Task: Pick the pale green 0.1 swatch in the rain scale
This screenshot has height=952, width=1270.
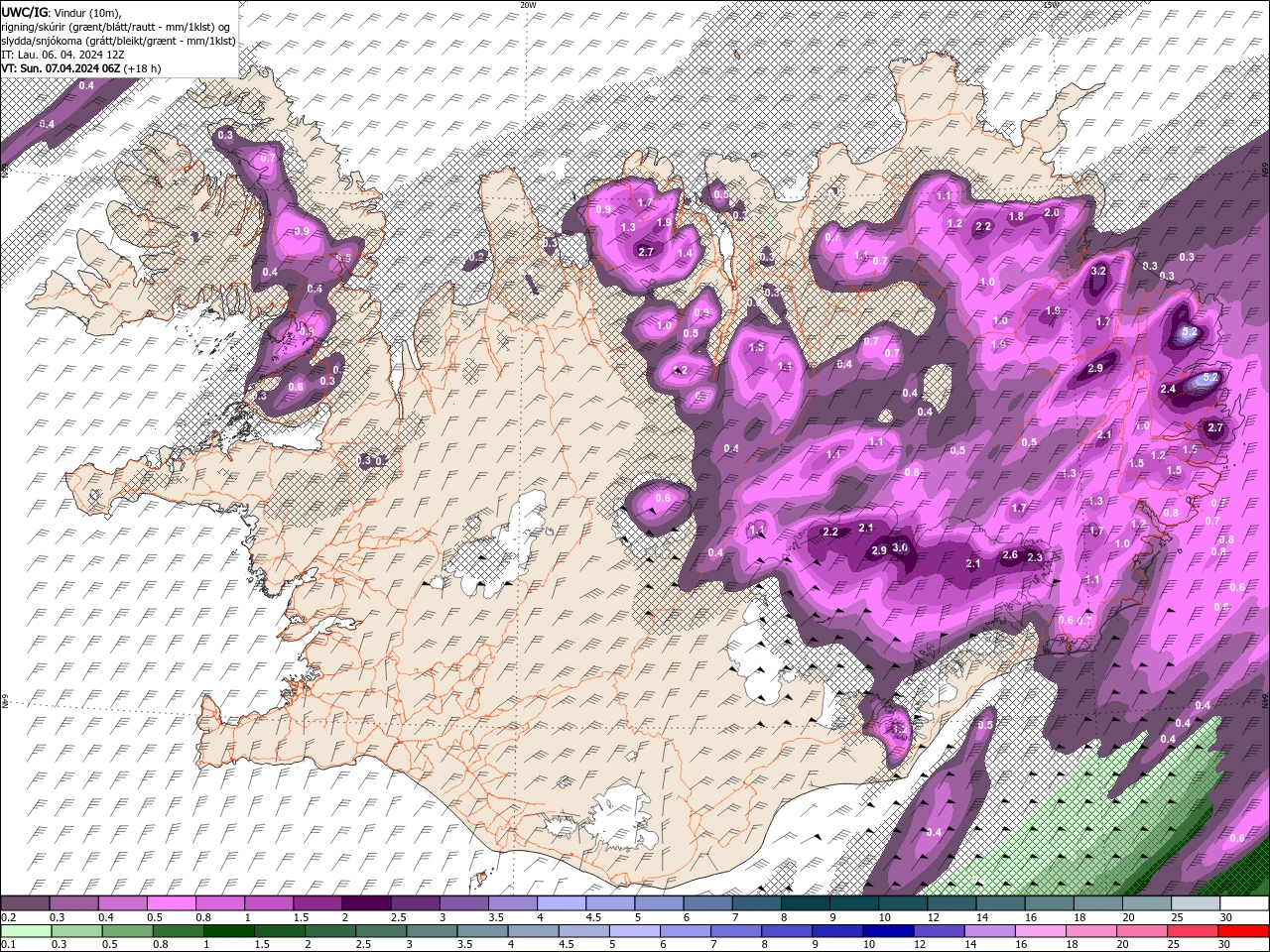Action: 25,931
